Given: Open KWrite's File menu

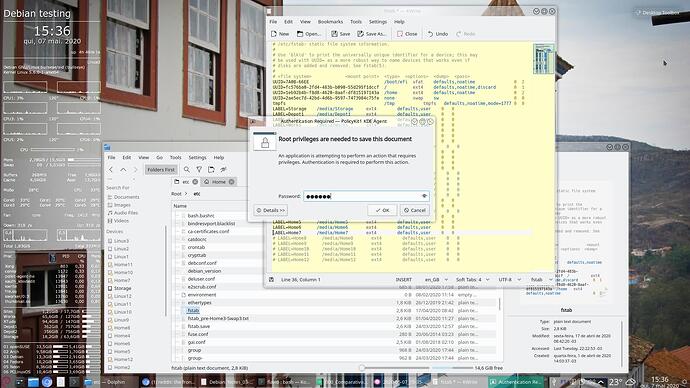Looking at the screenshot, I should point(273,22).
